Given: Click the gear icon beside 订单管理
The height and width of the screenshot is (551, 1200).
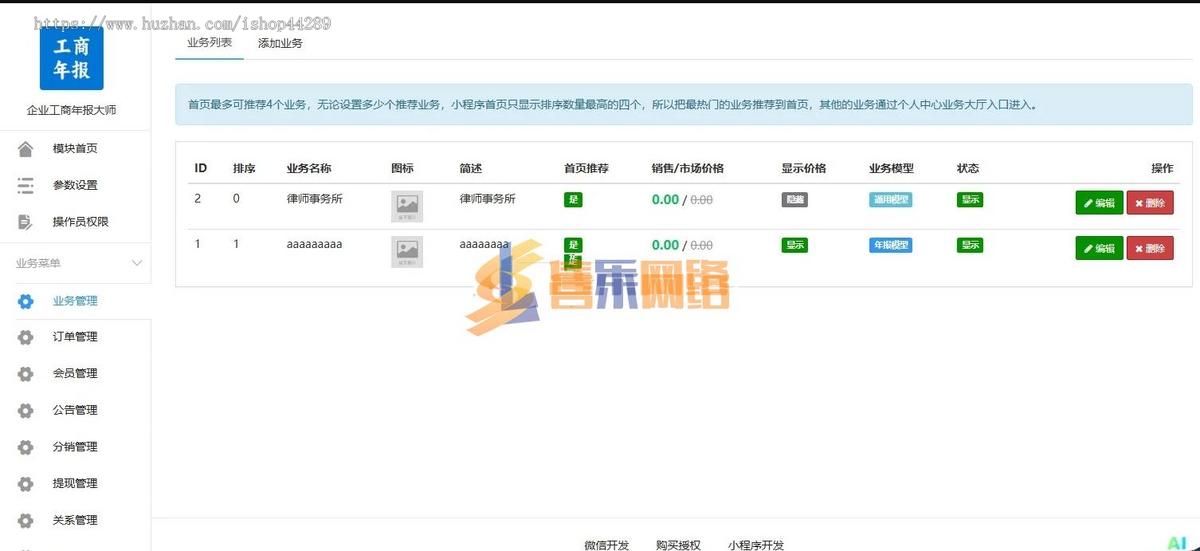Looking at the screenshot, I should 26,337.
